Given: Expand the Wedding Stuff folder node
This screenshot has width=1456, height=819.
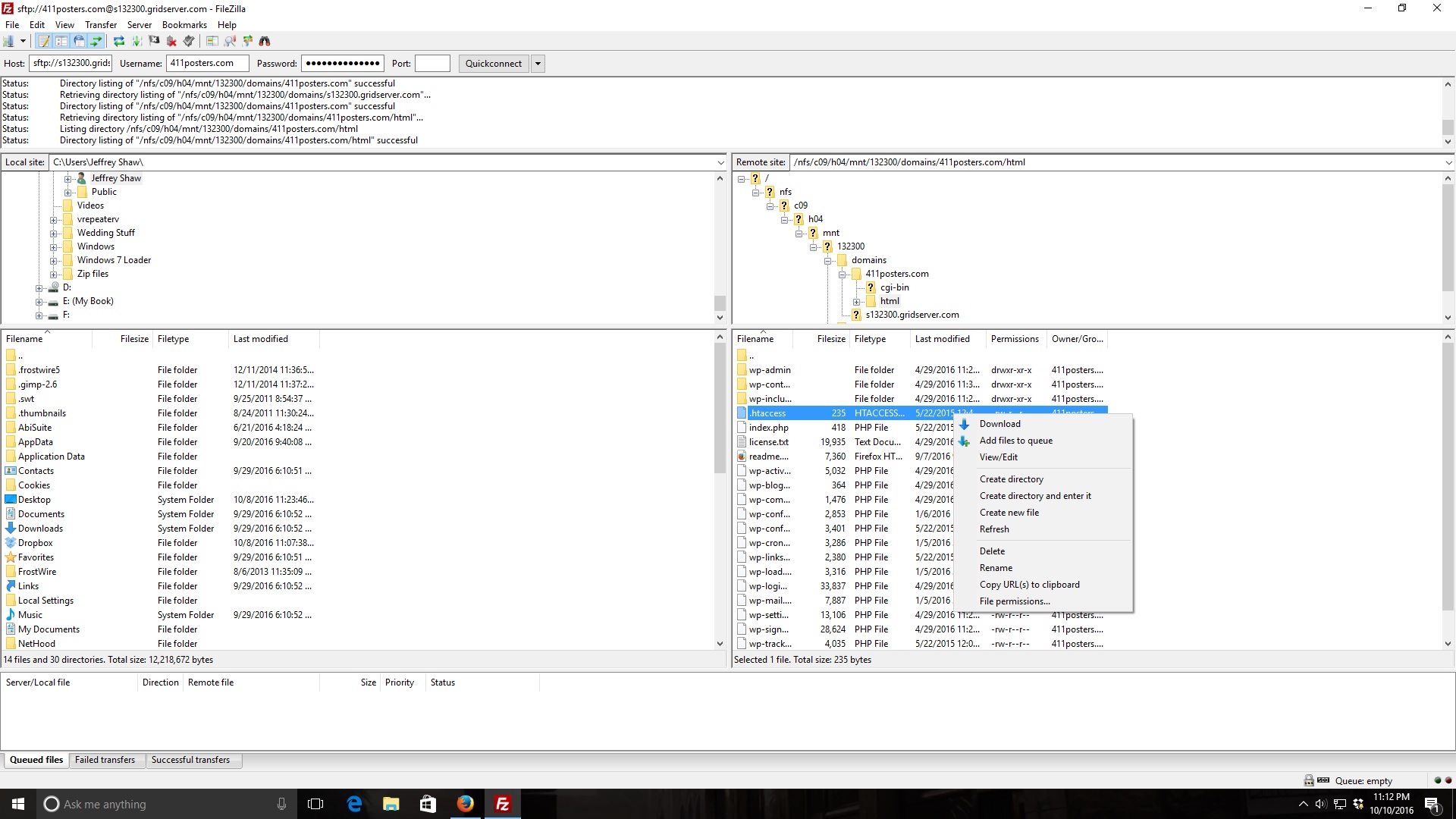Looking at the screenshot, I should (54, 234).
